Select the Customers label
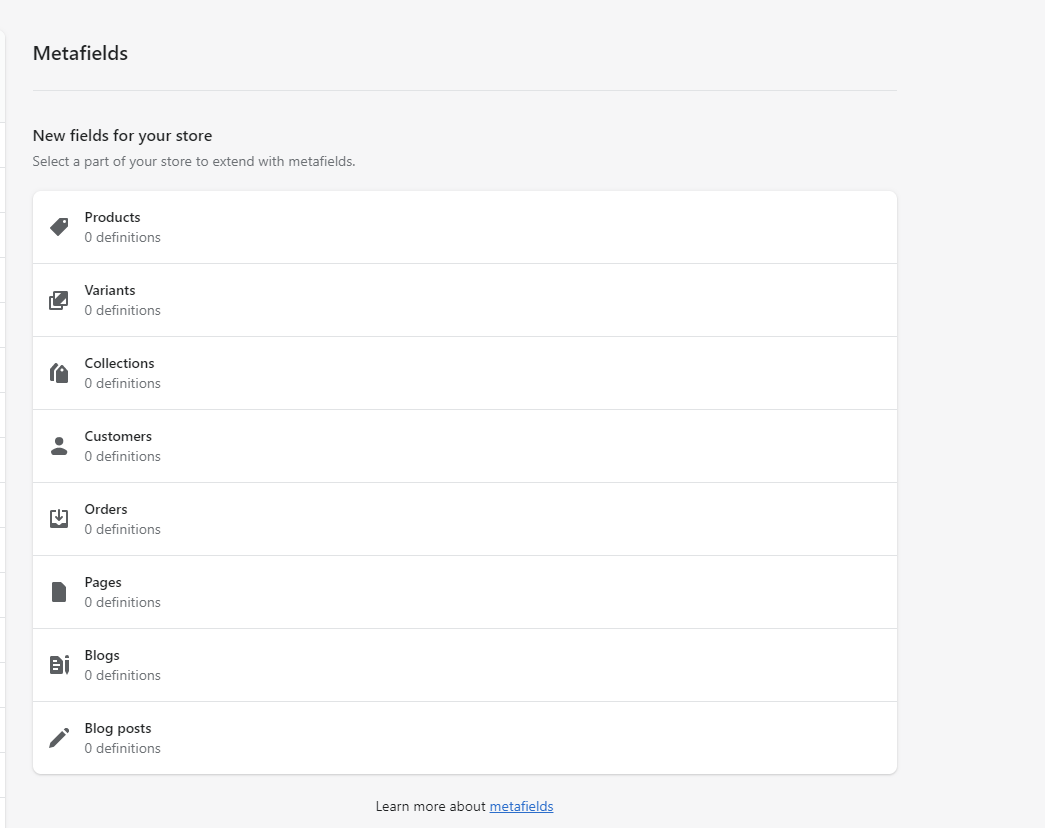The height and width of the screenshot is (828, 1045). coord(118,436)
